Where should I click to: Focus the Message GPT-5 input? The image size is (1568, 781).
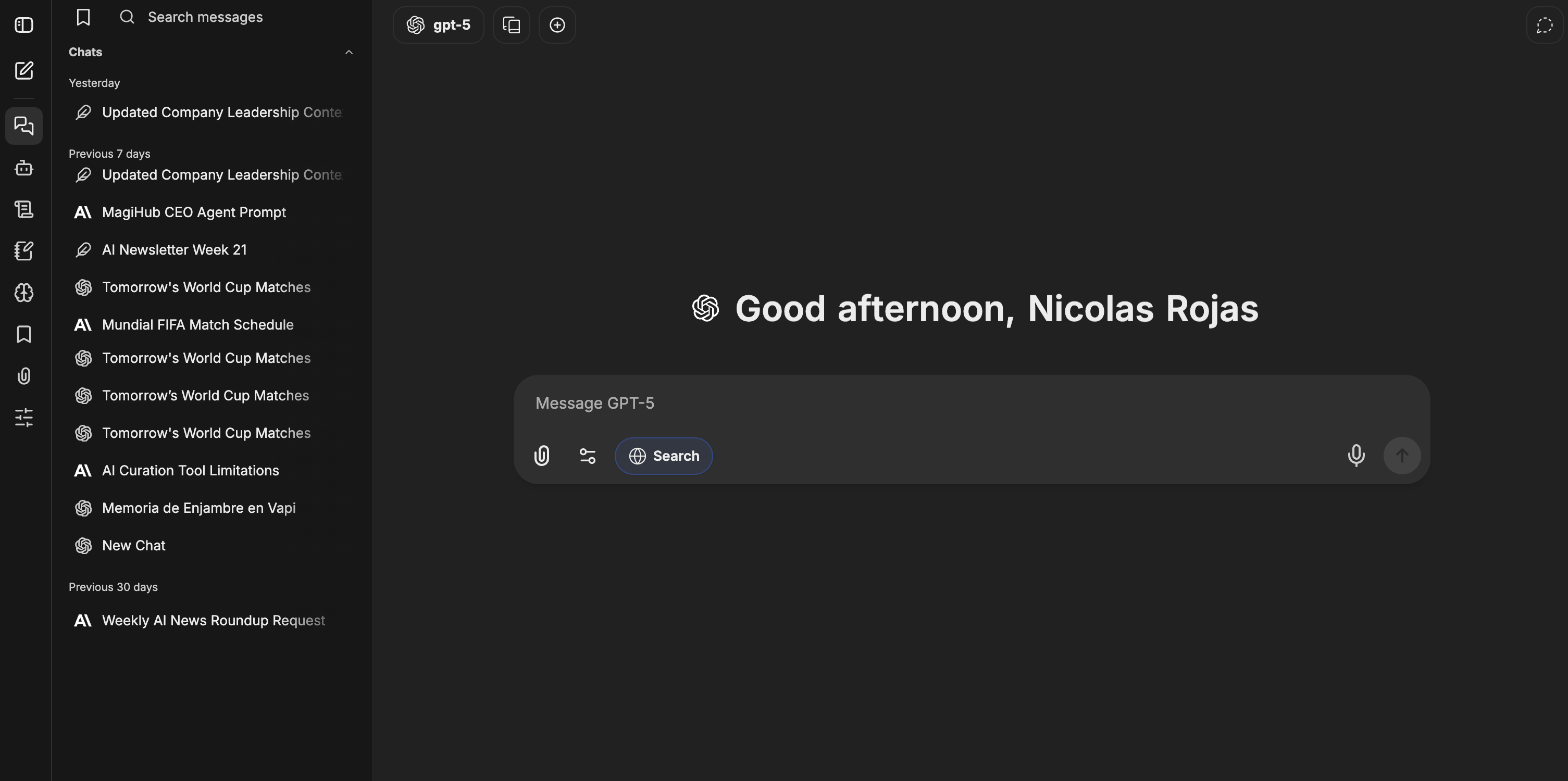tap(972, 404)
